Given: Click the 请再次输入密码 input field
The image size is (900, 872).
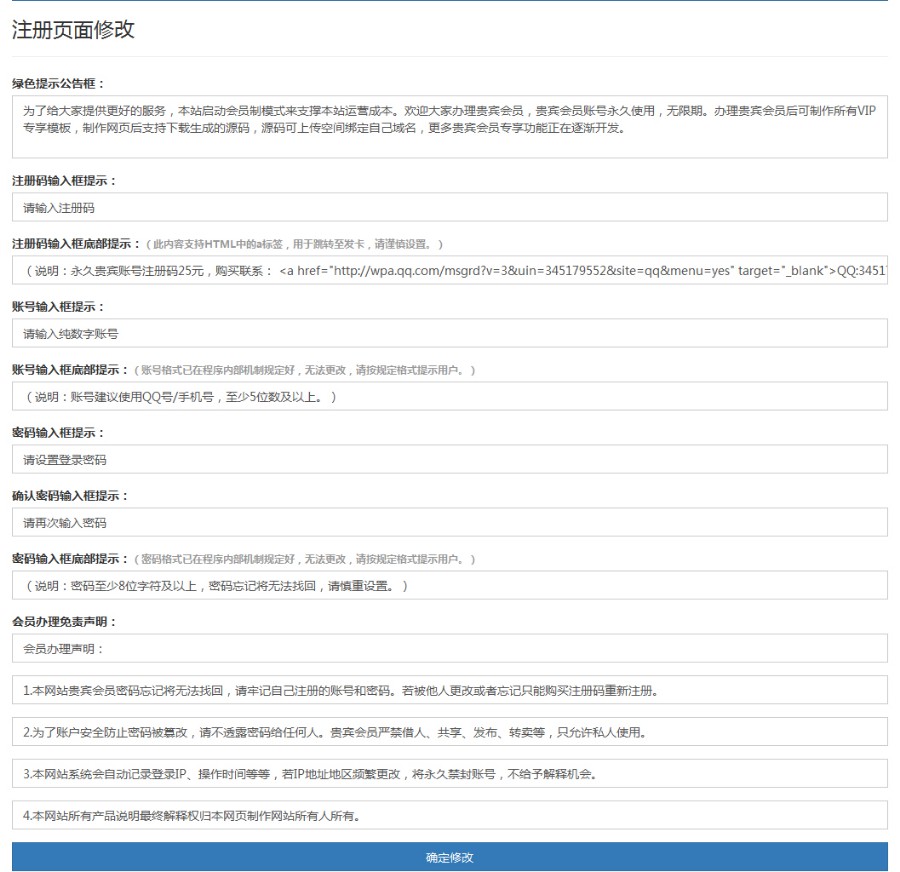Looking at the screenshot, I should coord(449,522).
